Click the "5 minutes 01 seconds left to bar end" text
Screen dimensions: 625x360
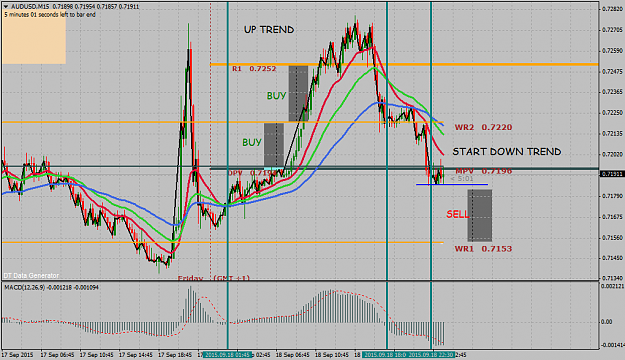click(x=50, y=15)
